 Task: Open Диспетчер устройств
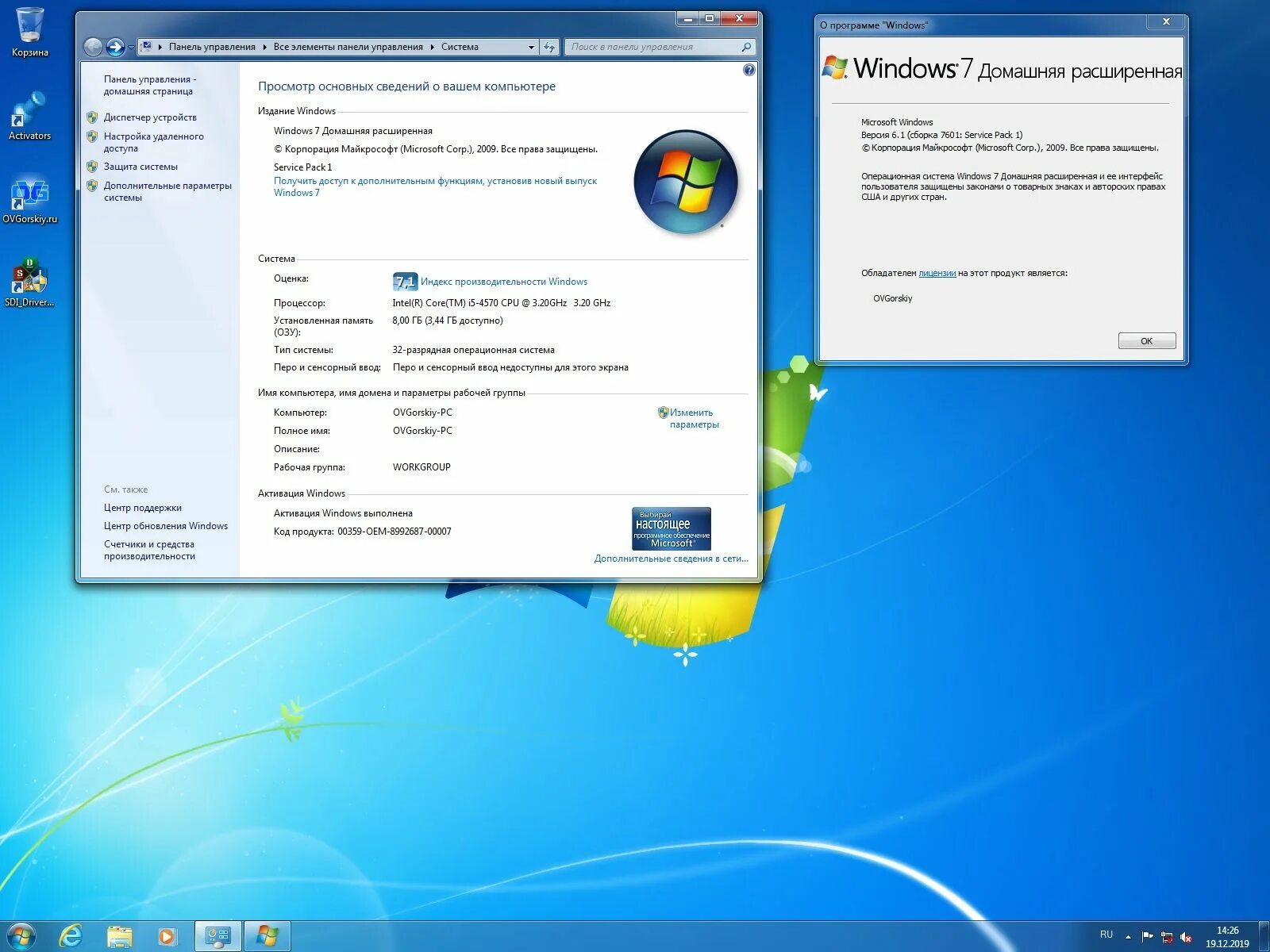[x=150, y=117]
